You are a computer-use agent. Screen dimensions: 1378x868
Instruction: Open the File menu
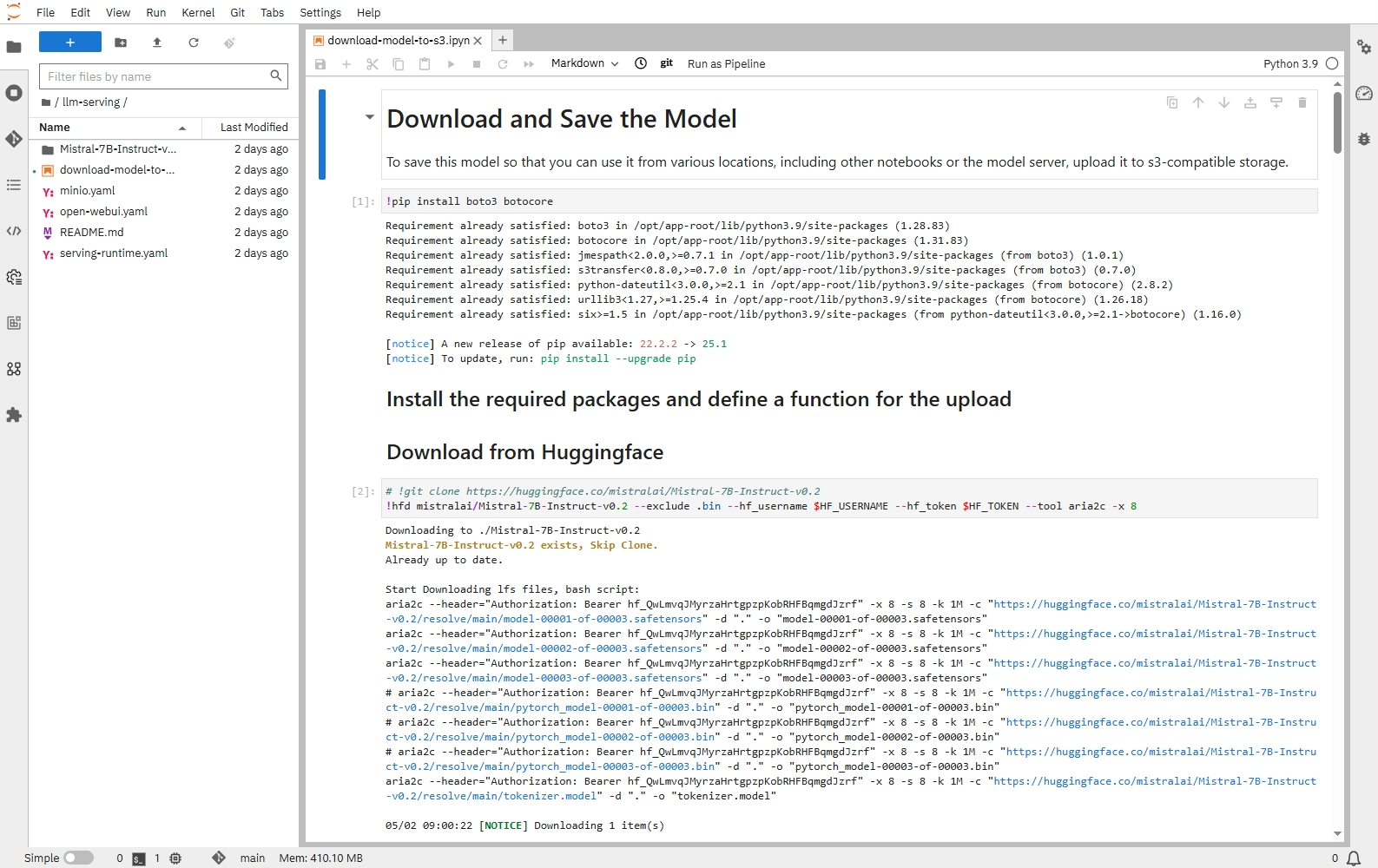coord(46,12)
